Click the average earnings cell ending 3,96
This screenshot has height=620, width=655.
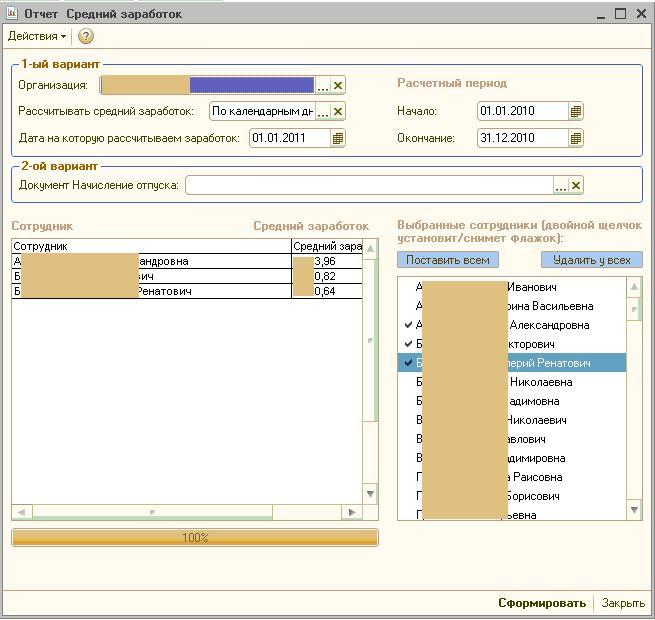327,261
